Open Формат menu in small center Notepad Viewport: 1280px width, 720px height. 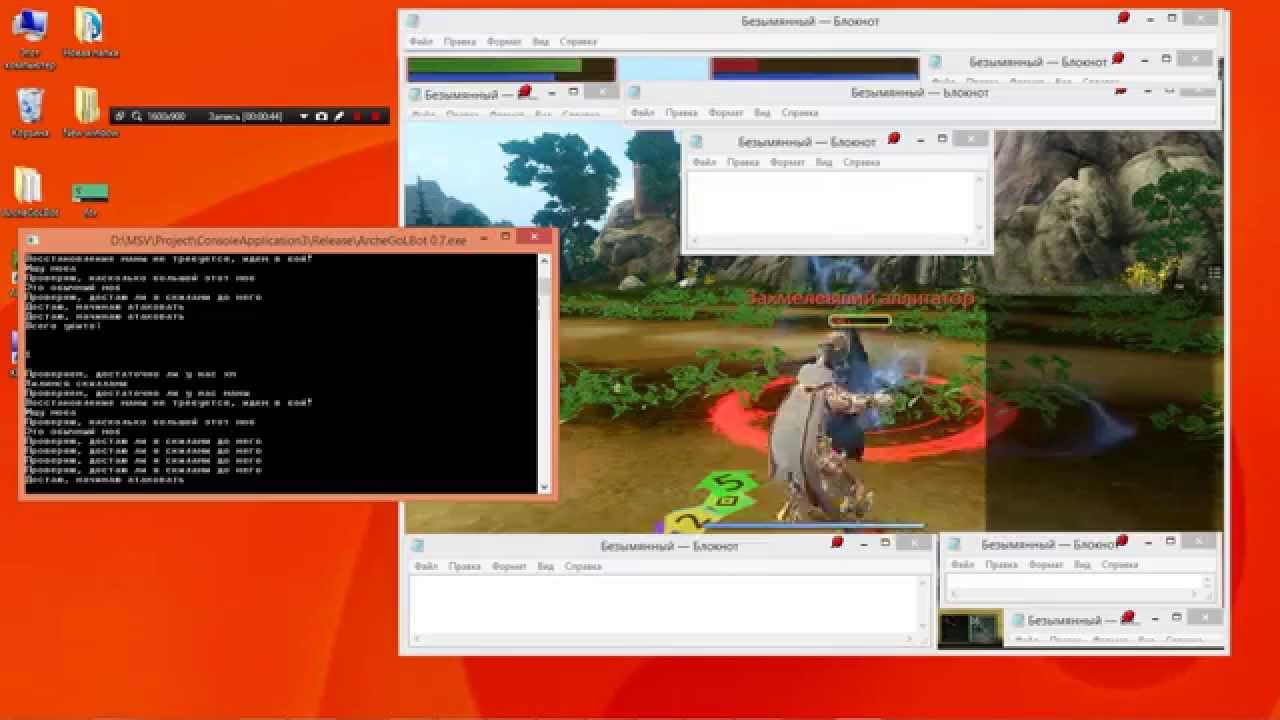(x=787, y=162)
